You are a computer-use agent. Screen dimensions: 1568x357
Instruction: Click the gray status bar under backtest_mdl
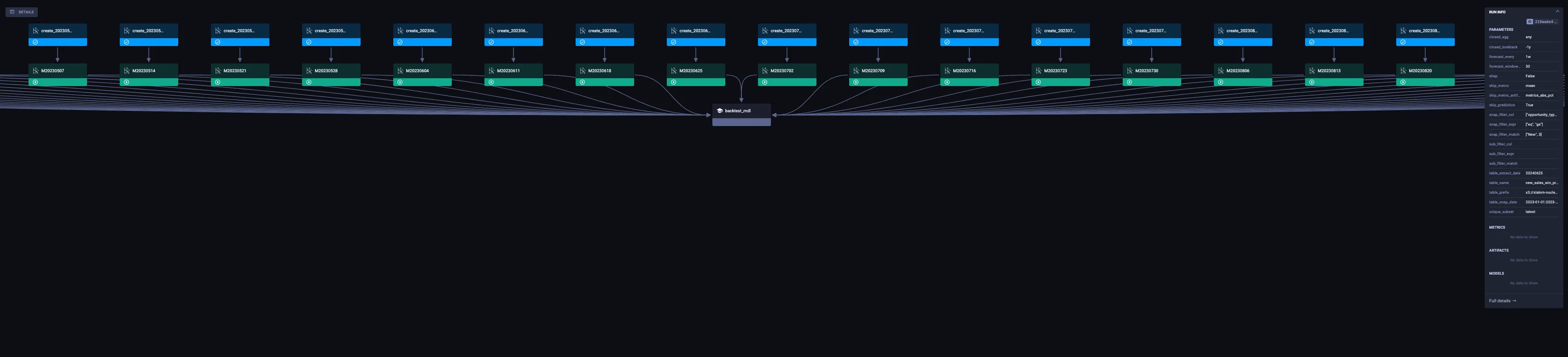(741, 122)
